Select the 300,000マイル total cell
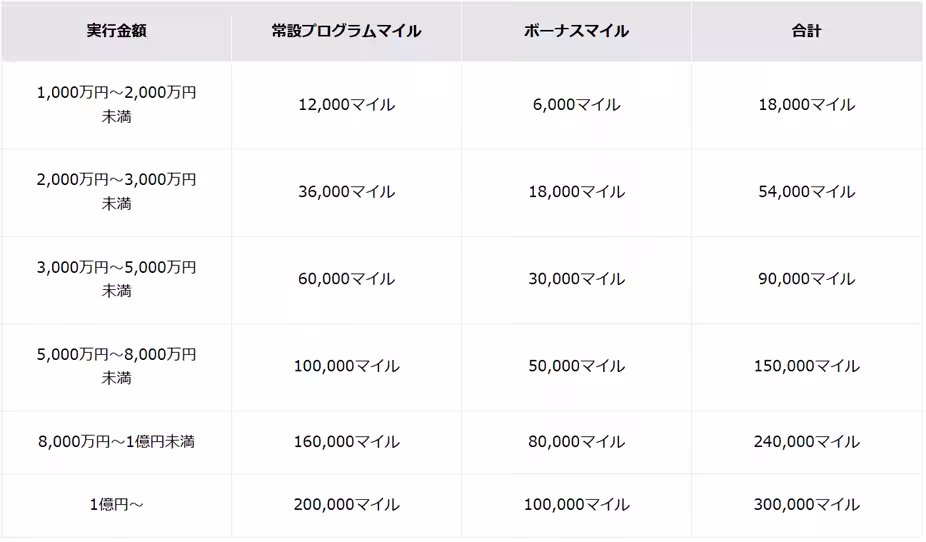This screenshot has height=542, width=926. [x=806, y=505]
